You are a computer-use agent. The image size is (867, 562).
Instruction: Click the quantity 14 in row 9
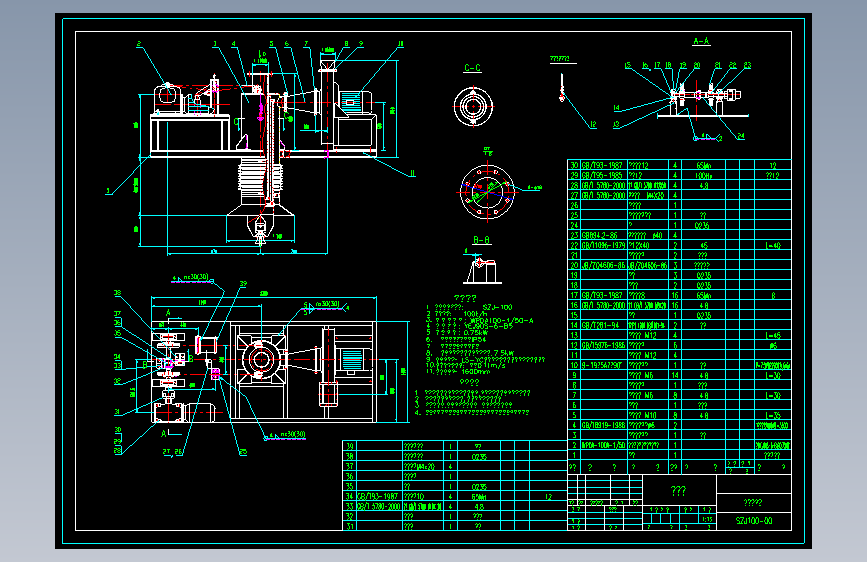pos(675,376)
